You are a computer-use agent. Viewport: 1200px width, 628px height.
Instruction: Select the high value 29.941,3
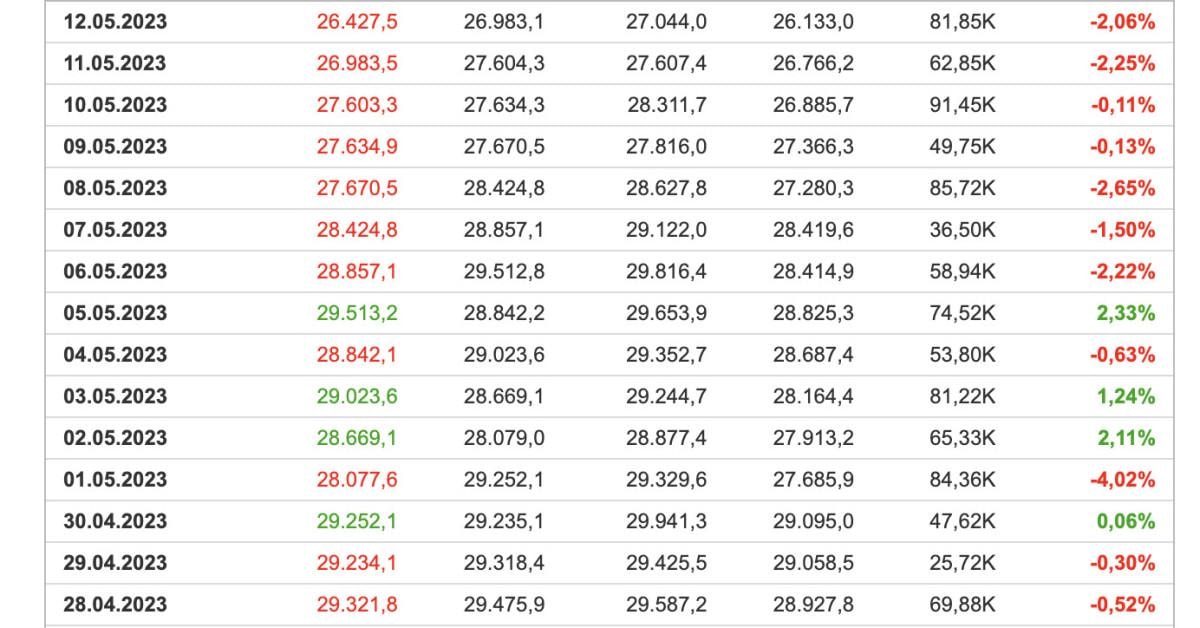[x=666, y=521]
